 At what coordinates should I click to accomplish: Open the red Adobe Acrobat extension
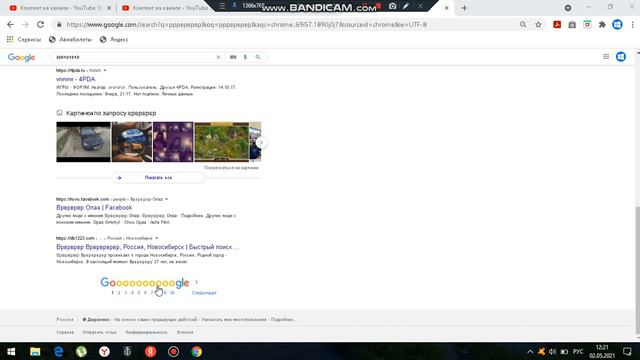pyautogui.click(x=557, y=24)
